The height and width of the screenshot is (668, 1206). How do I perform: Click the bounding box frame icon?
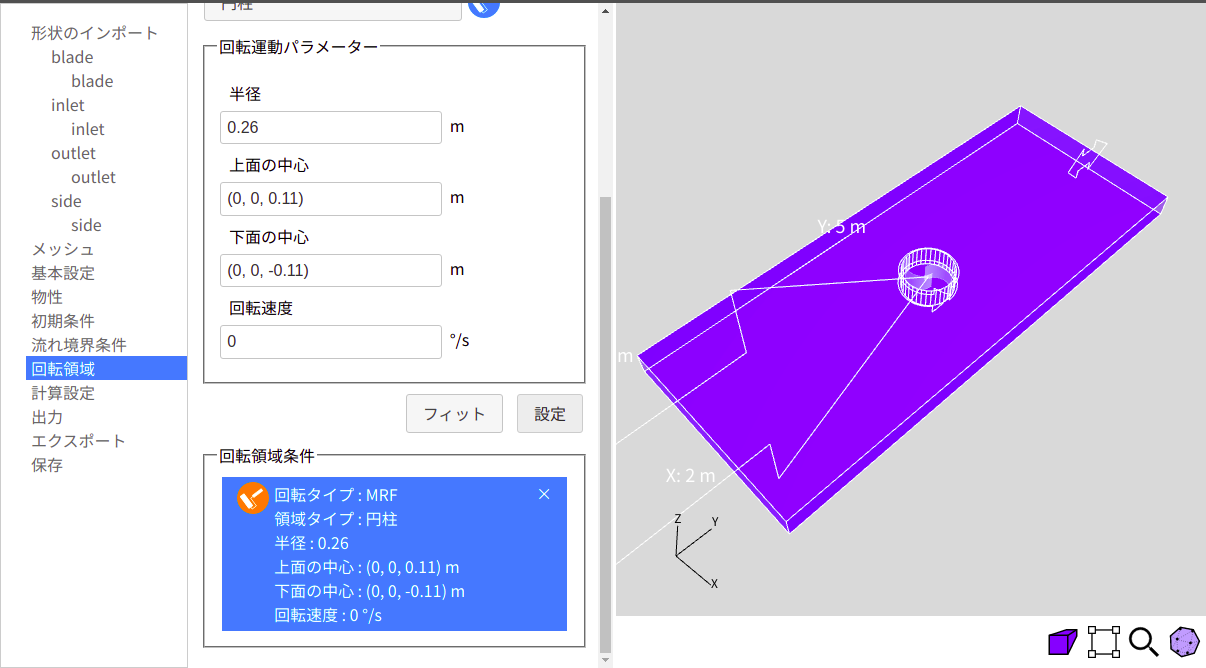[x=1103, y=641]
